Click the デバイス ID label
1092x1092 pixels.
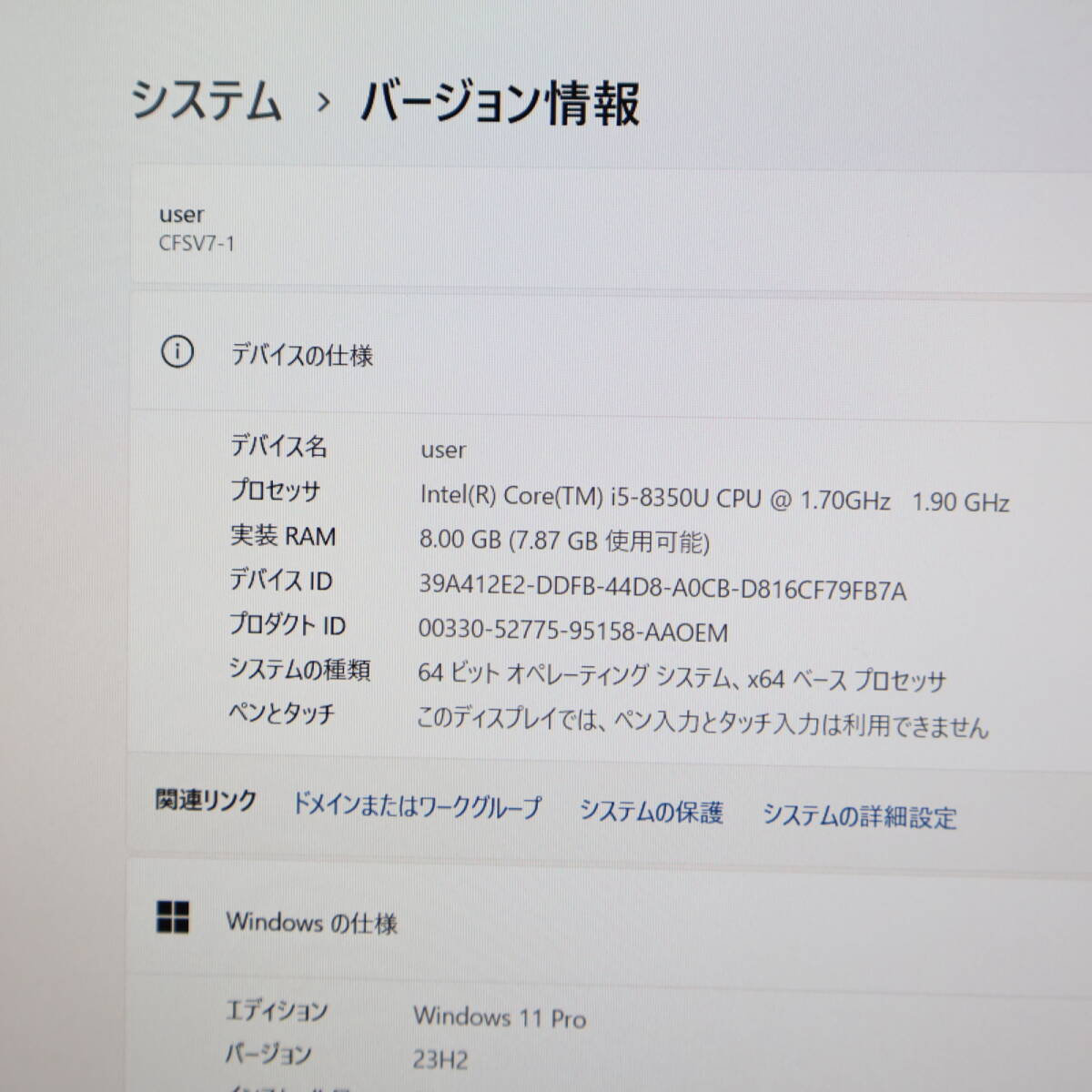[x=281, y=580]
